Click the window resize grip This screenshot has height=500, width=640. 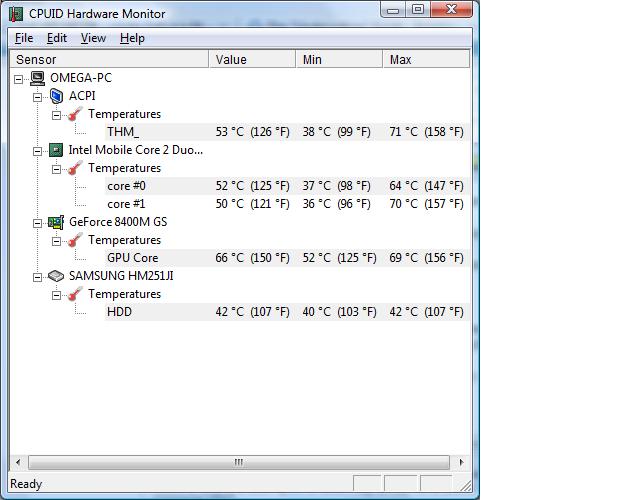[466, 485]
